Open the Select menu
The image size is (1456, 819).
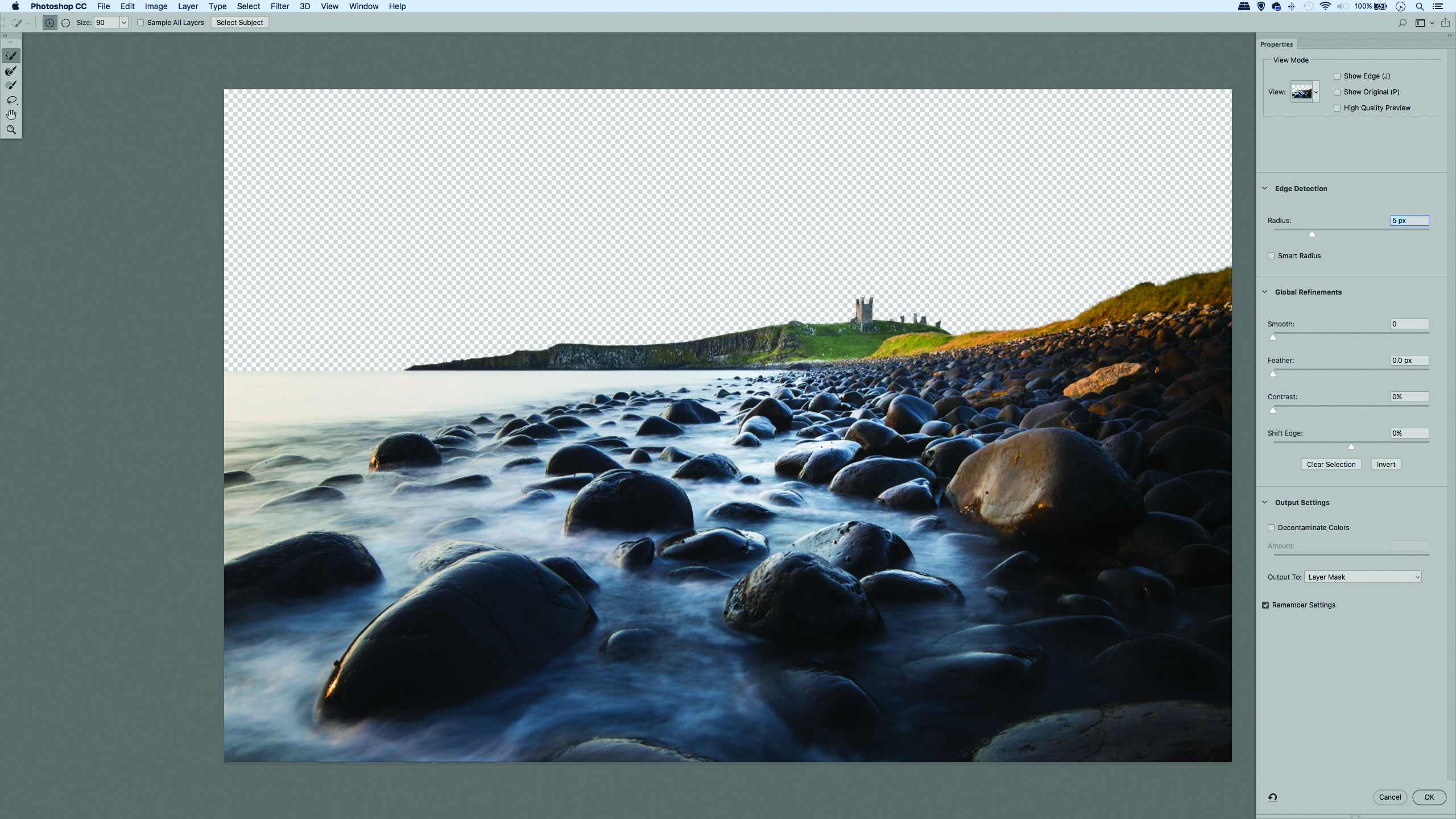[248, 6]
